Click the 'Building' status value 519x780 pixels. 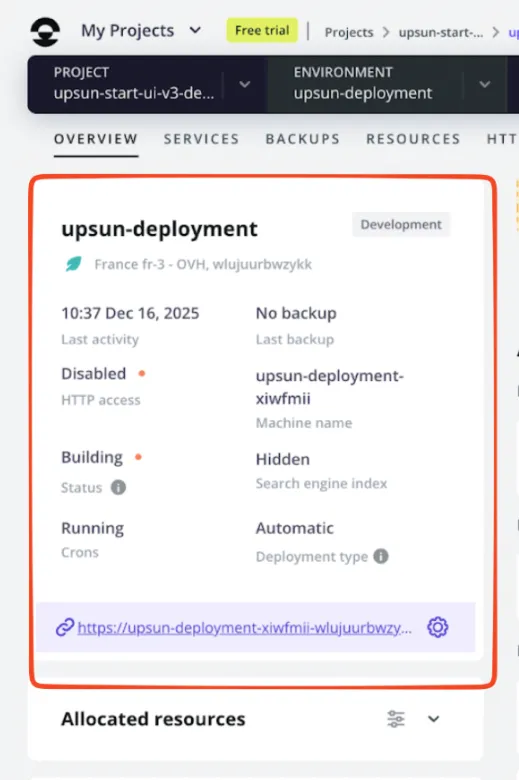pos(92,457)
